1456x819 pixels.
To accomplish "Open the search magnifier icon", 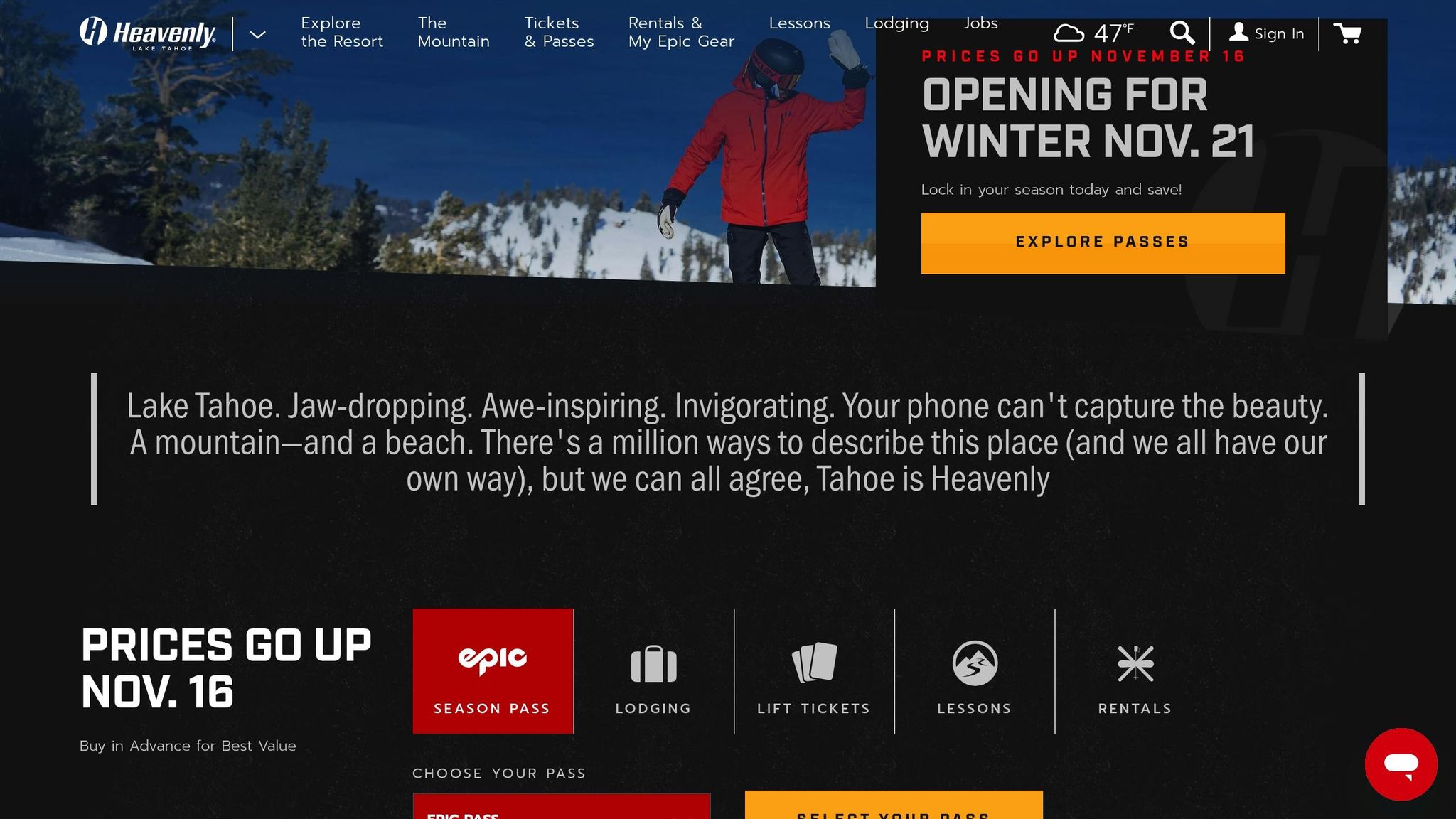I will pos(1182,33).
